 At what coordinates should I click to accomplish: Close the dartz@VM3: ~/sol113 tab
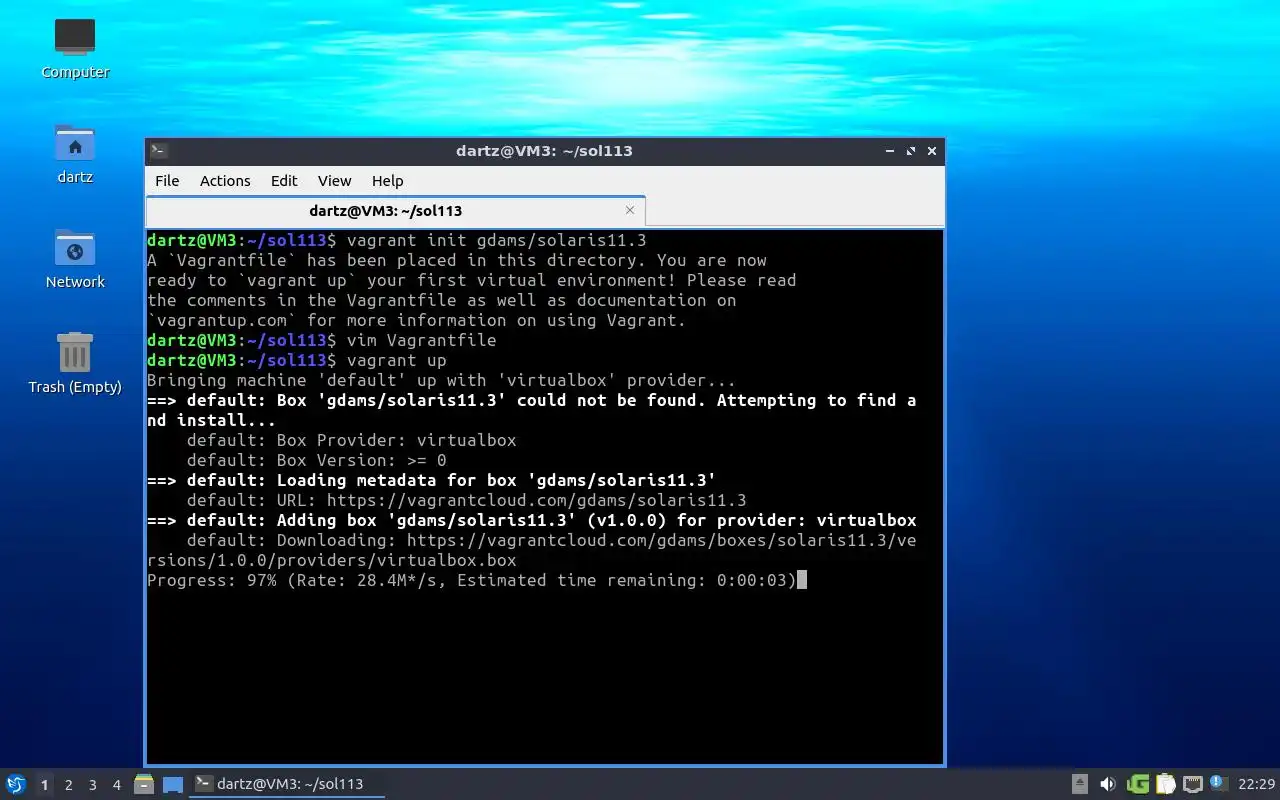click(x=630, y=210)
